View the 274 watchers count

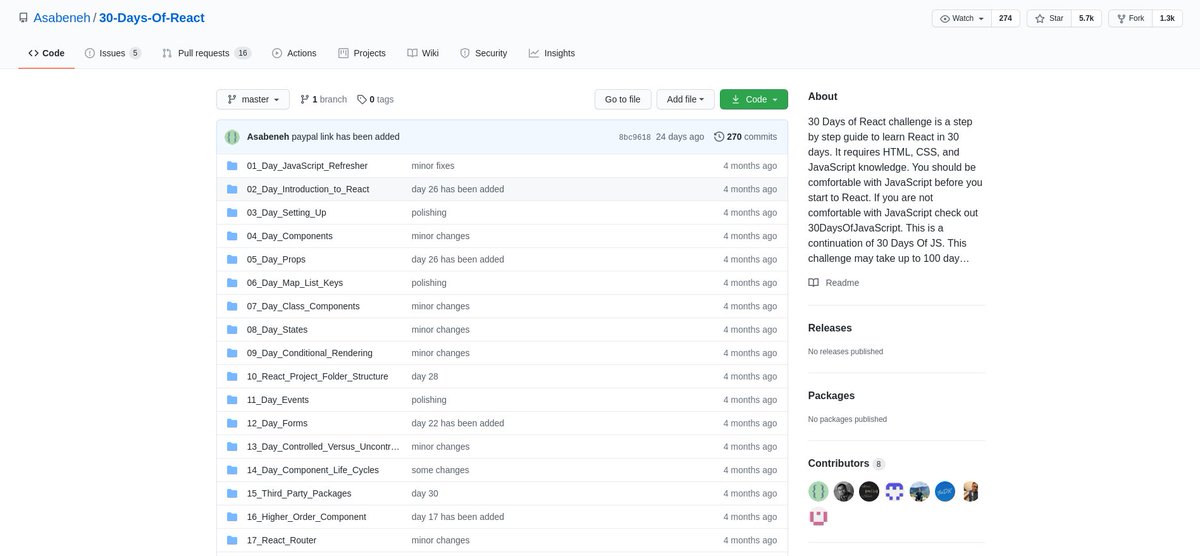coord(1006,18)
